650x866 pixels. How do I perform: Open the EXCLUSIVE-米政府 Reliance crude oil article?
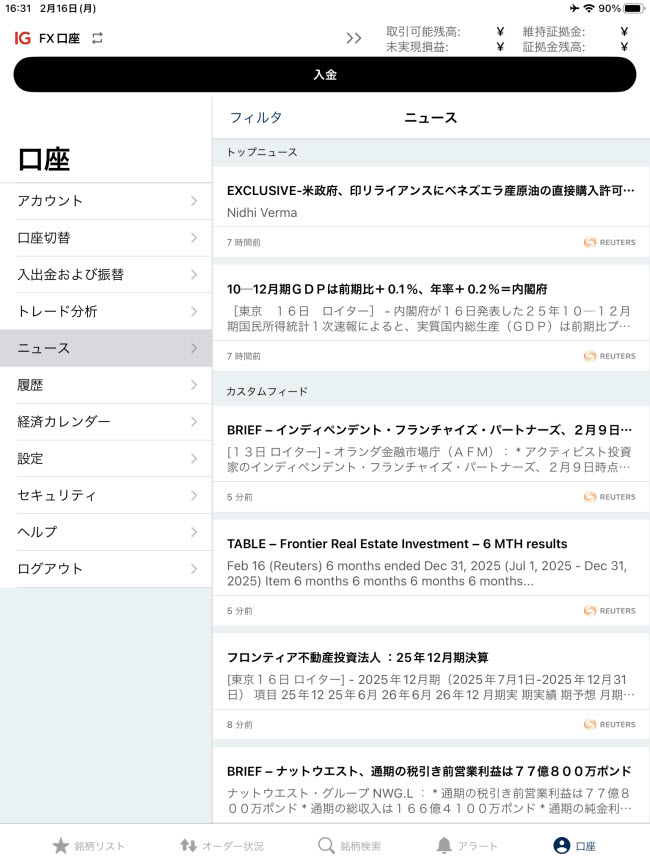tap(431, 212)
